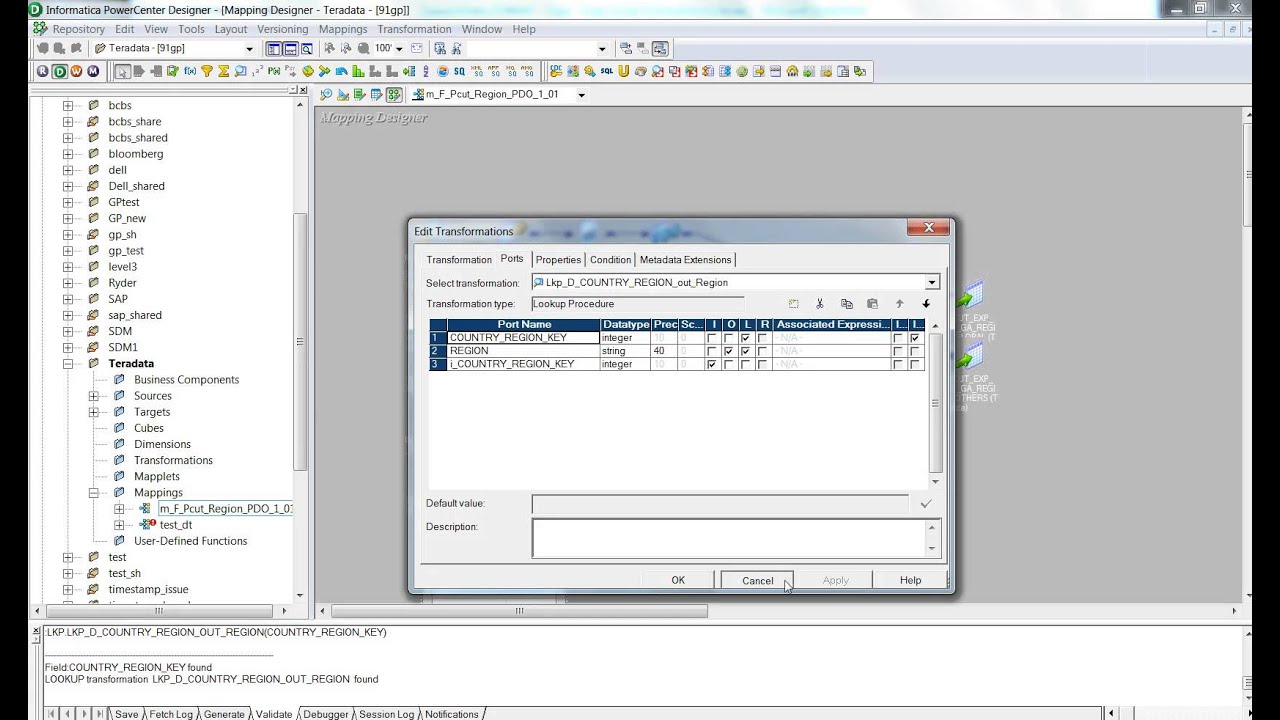Pick the Filter transformation funnel icon
Screen dimensions: 1280x720
coord(207,71)
